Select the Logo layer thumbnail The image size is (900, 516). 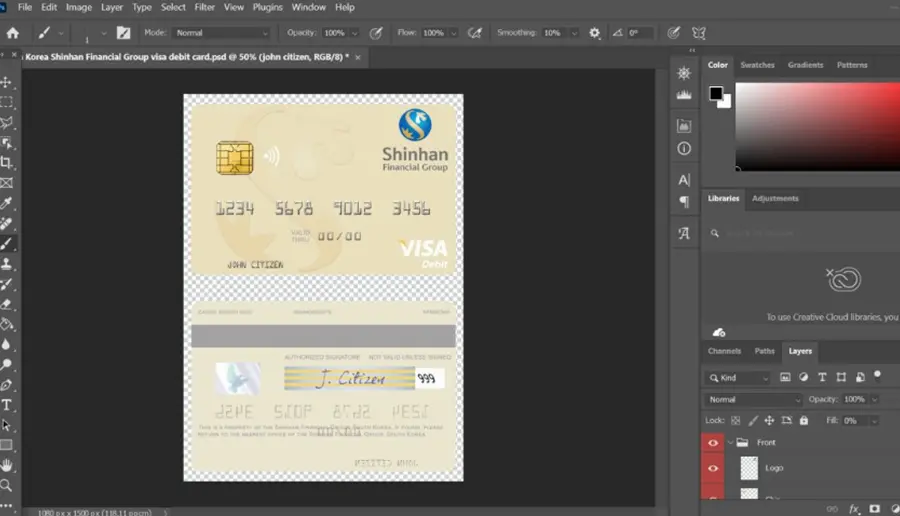pos(749,468)
